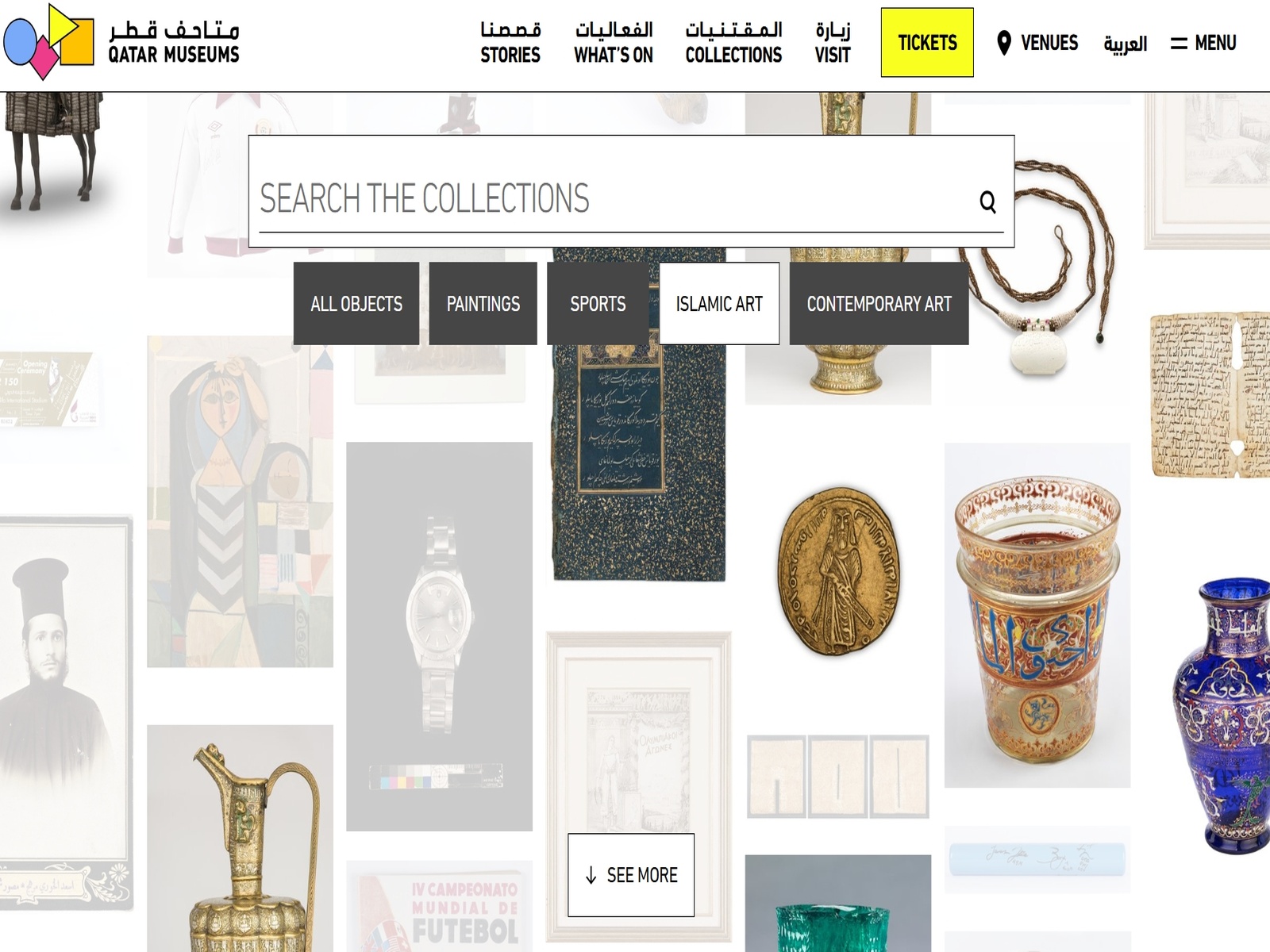Select the Islamic Art filter
Image resolution: width=1270 pixels, height=952 pixels.
719,303
